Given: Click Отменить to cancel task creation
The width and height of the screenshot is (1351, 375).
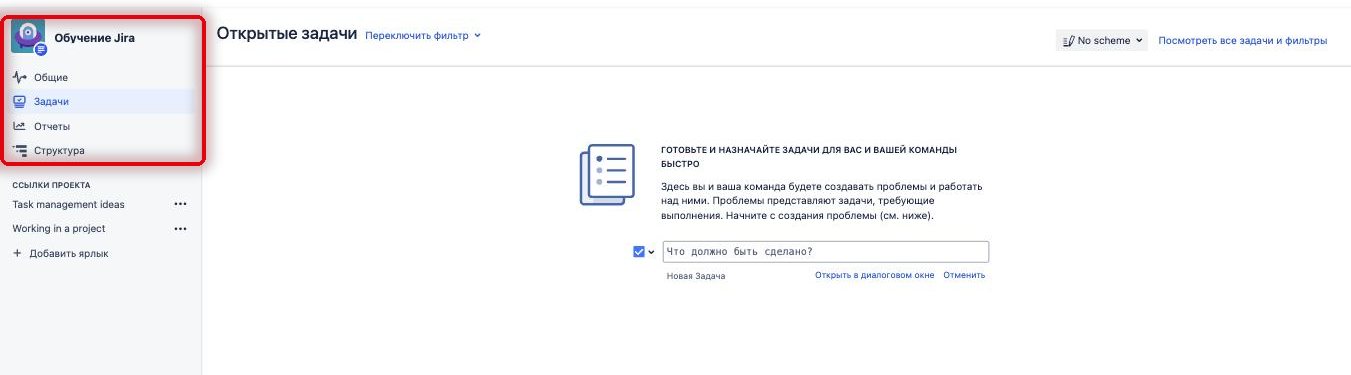Looking at the screenshot, I should pyautogui.click(x=964, y=275).
